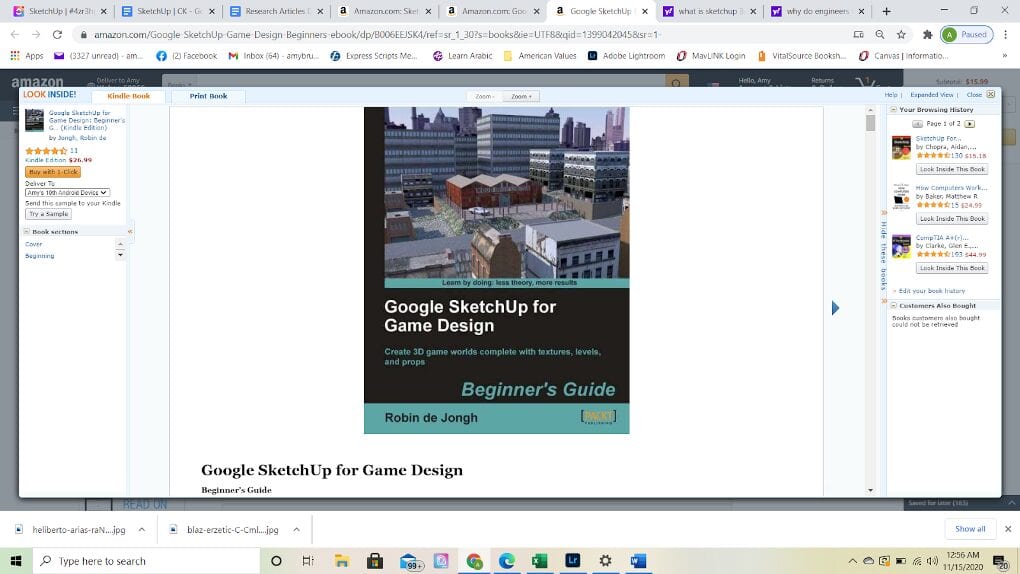
Task: Close the Look Inside viewer with the X icon
Action: tap(991, 94)
